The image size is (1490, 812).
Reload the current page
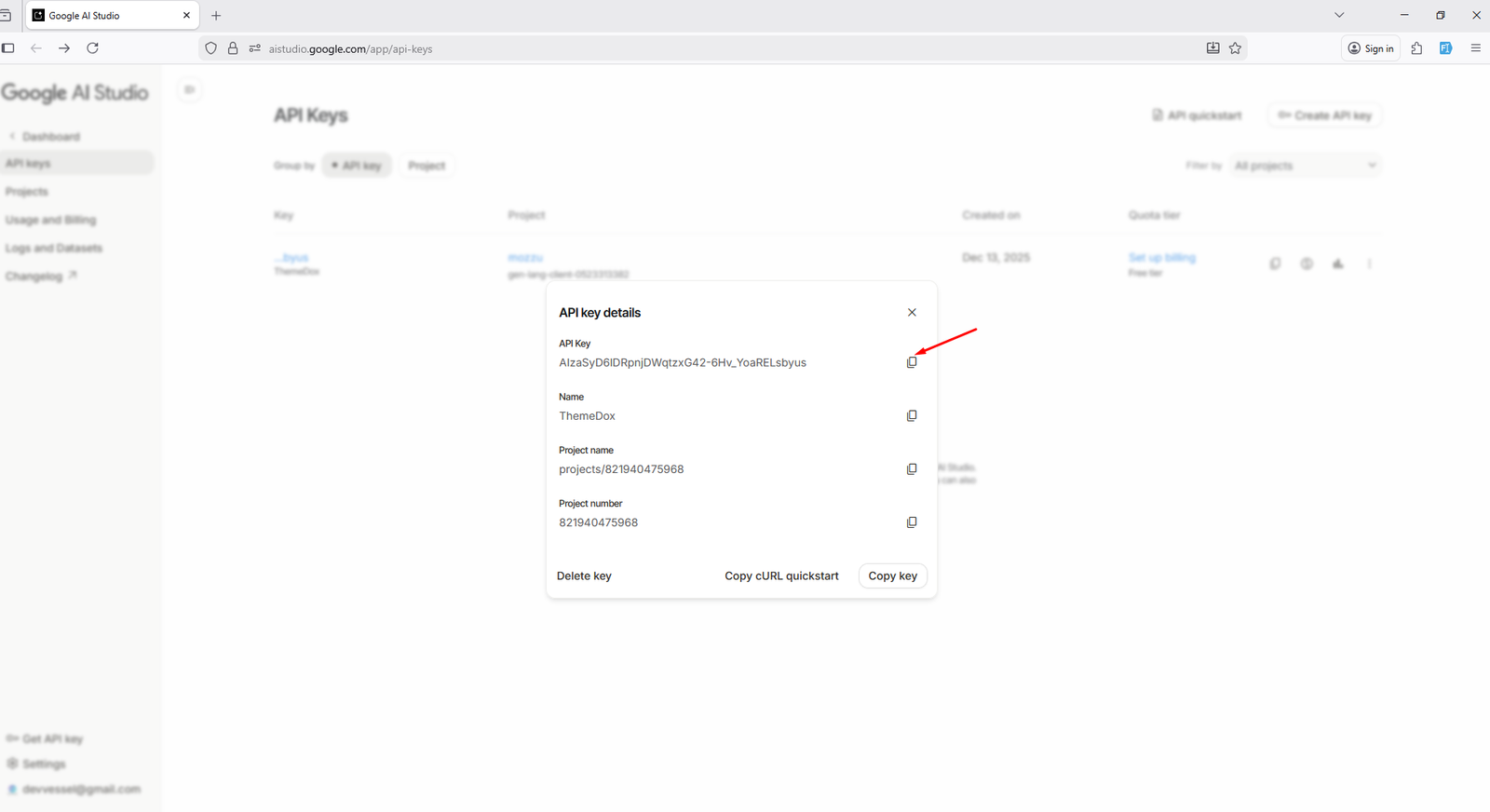93,48
